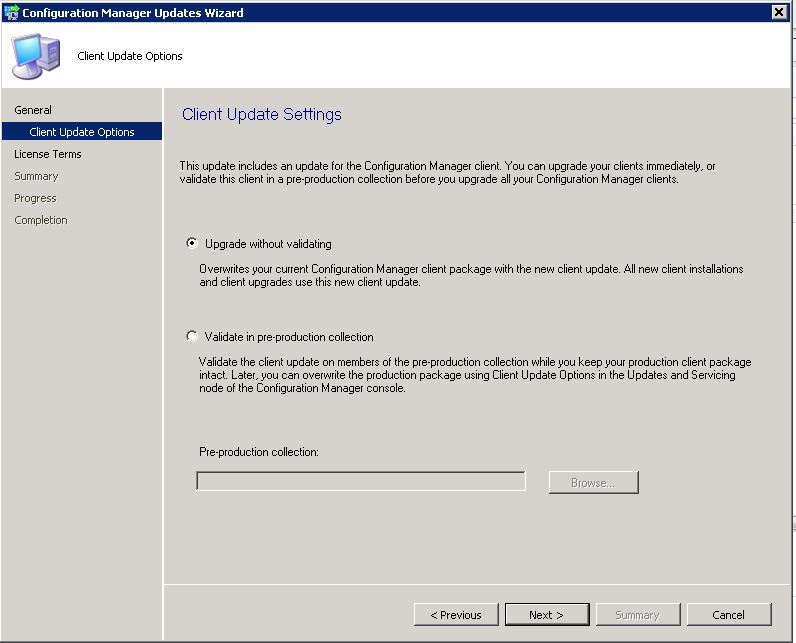Click the Pre-production collection text field
The image size is (796, 643).
(x=361, y=481)
